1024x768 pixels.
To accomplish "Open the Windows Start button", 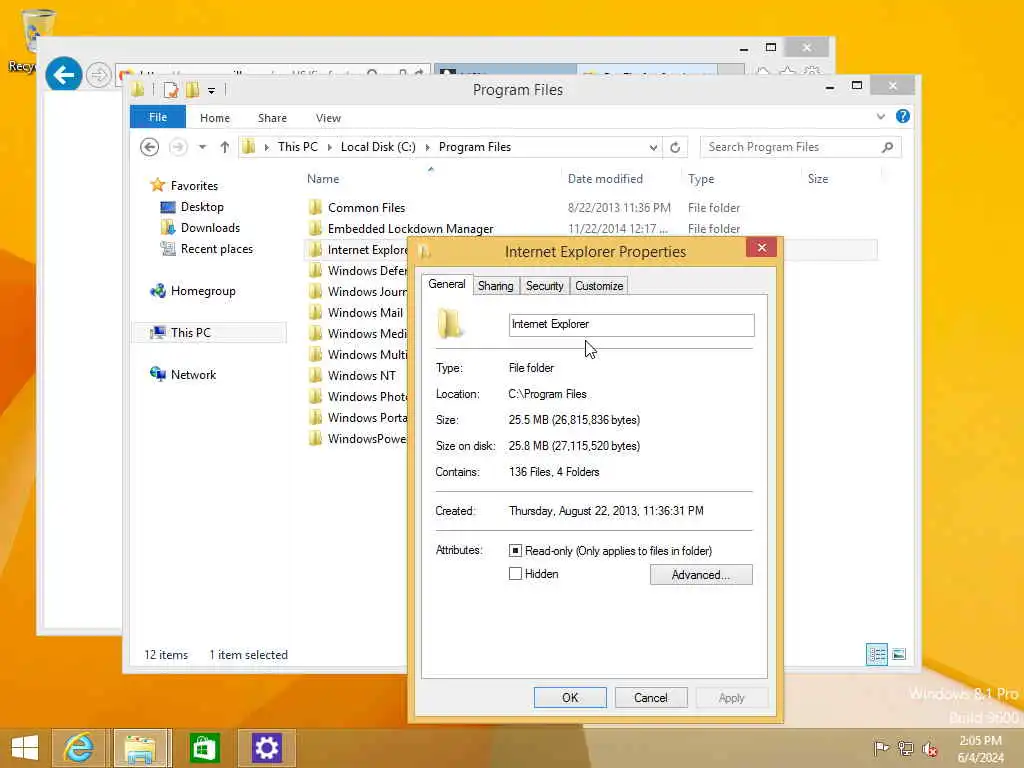I will 24,748.
